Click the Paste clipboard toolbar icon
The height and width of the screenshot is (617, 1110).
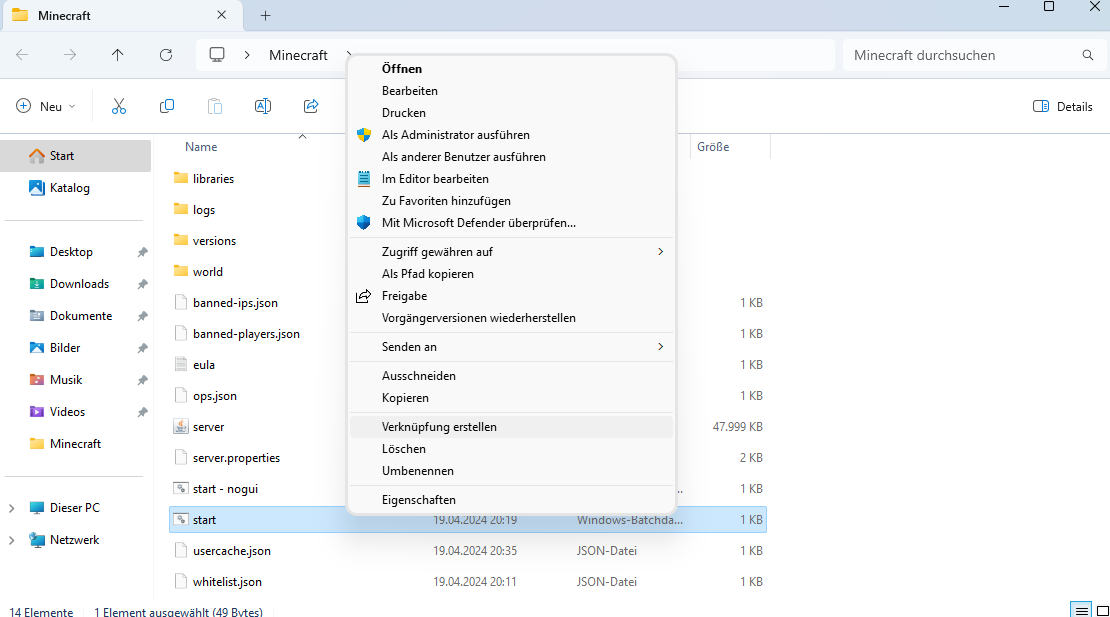pyautogui.click(x=214, y=106)
